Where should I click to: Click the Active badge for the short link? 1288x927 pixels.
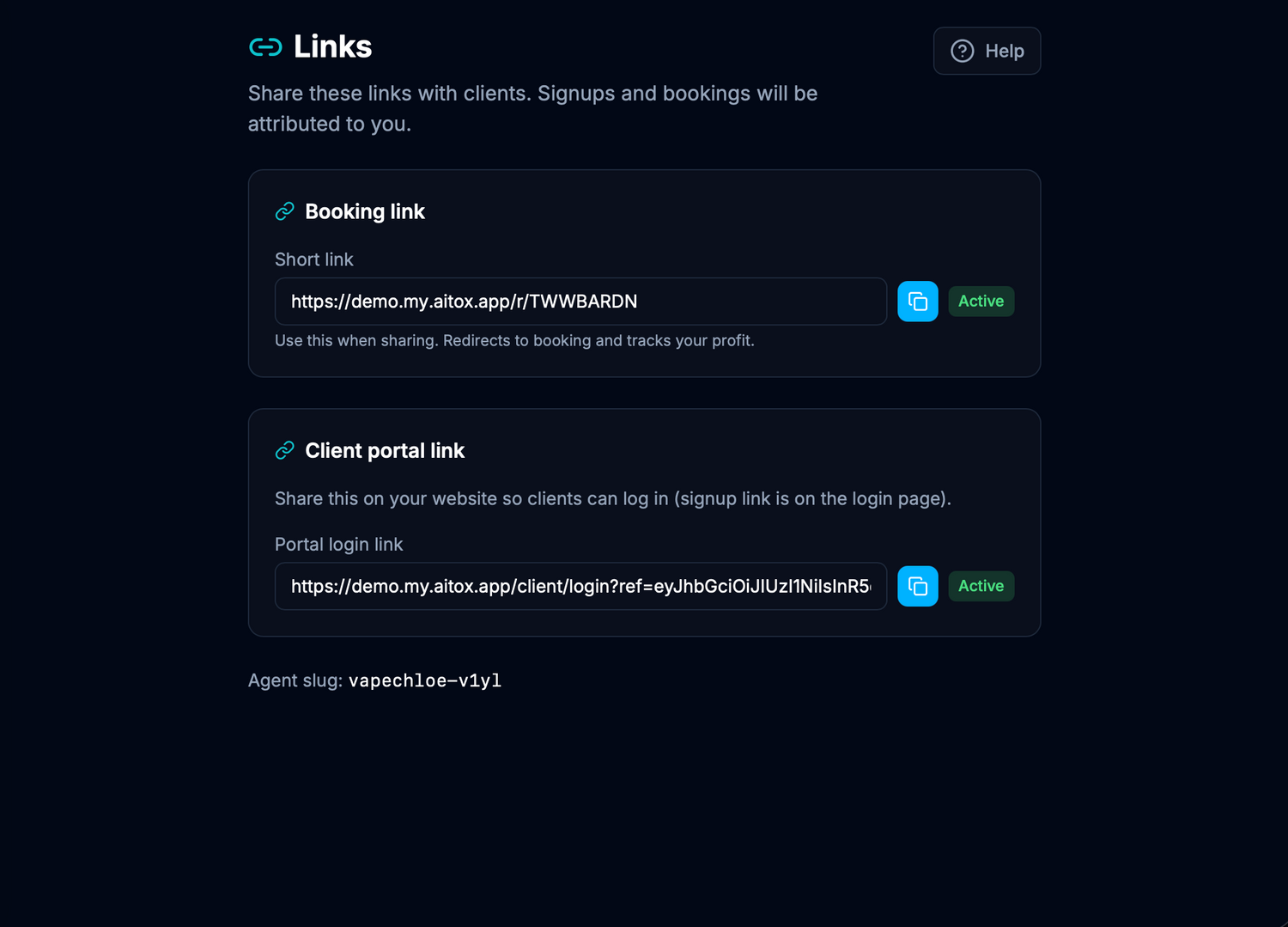pyautogui.click(x=981, y=302)
